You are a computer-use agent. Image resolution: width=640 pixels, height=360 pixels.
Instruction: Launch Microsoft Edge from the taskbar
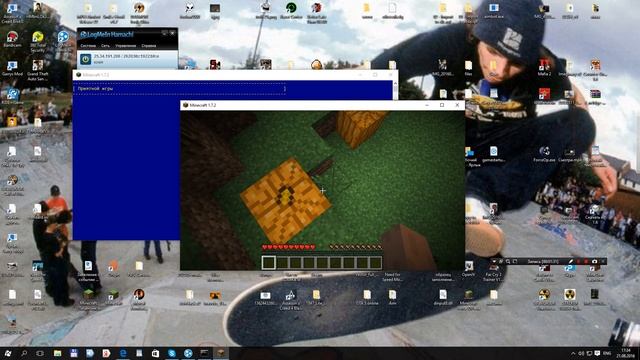pyautogui.click(x=123, y=353)
